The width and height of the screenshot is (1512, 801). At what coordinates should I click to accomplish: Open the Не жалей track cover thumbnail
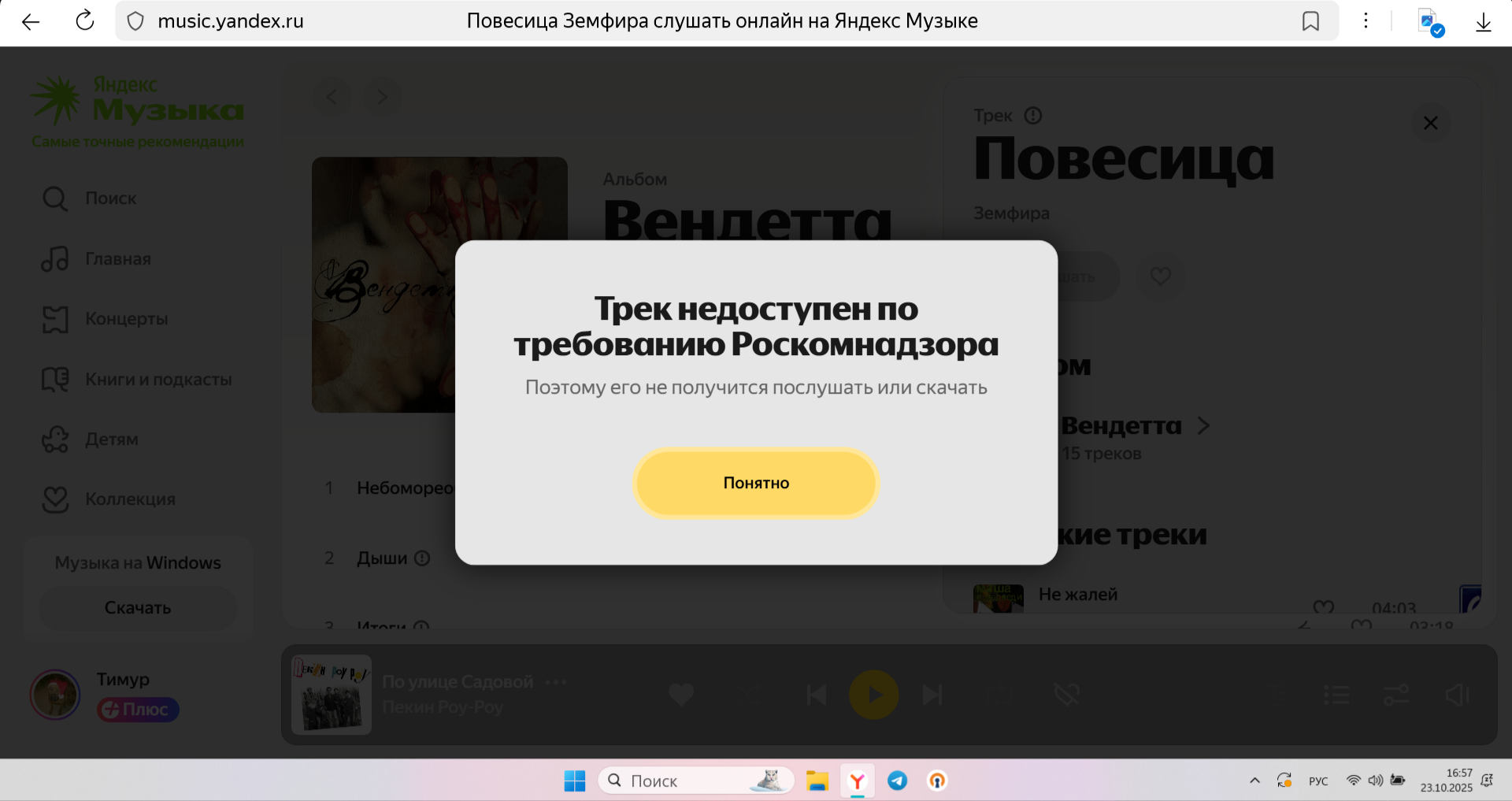pyautogui.click(x=999, y=599)
